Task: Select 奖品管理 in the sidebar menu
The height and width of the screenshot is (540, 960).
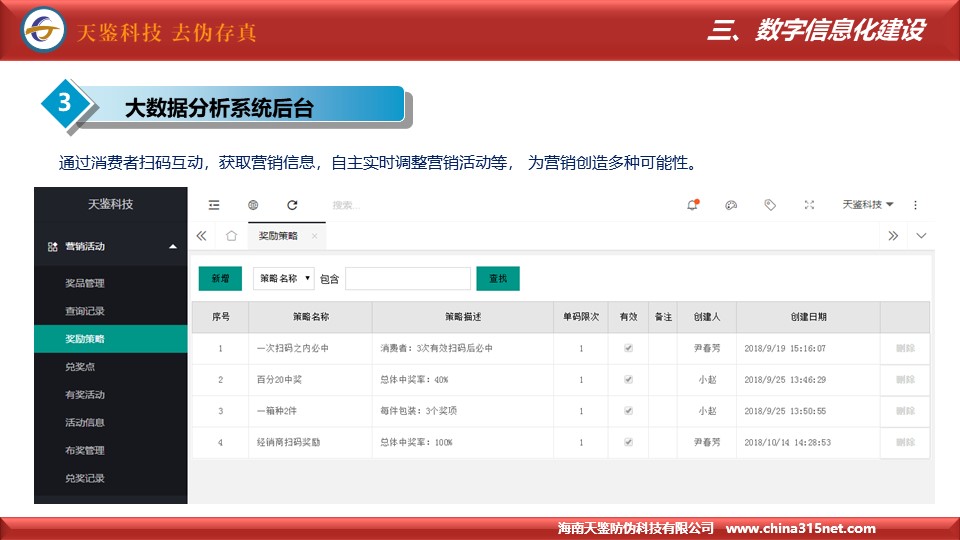Action: click(85, 283)
